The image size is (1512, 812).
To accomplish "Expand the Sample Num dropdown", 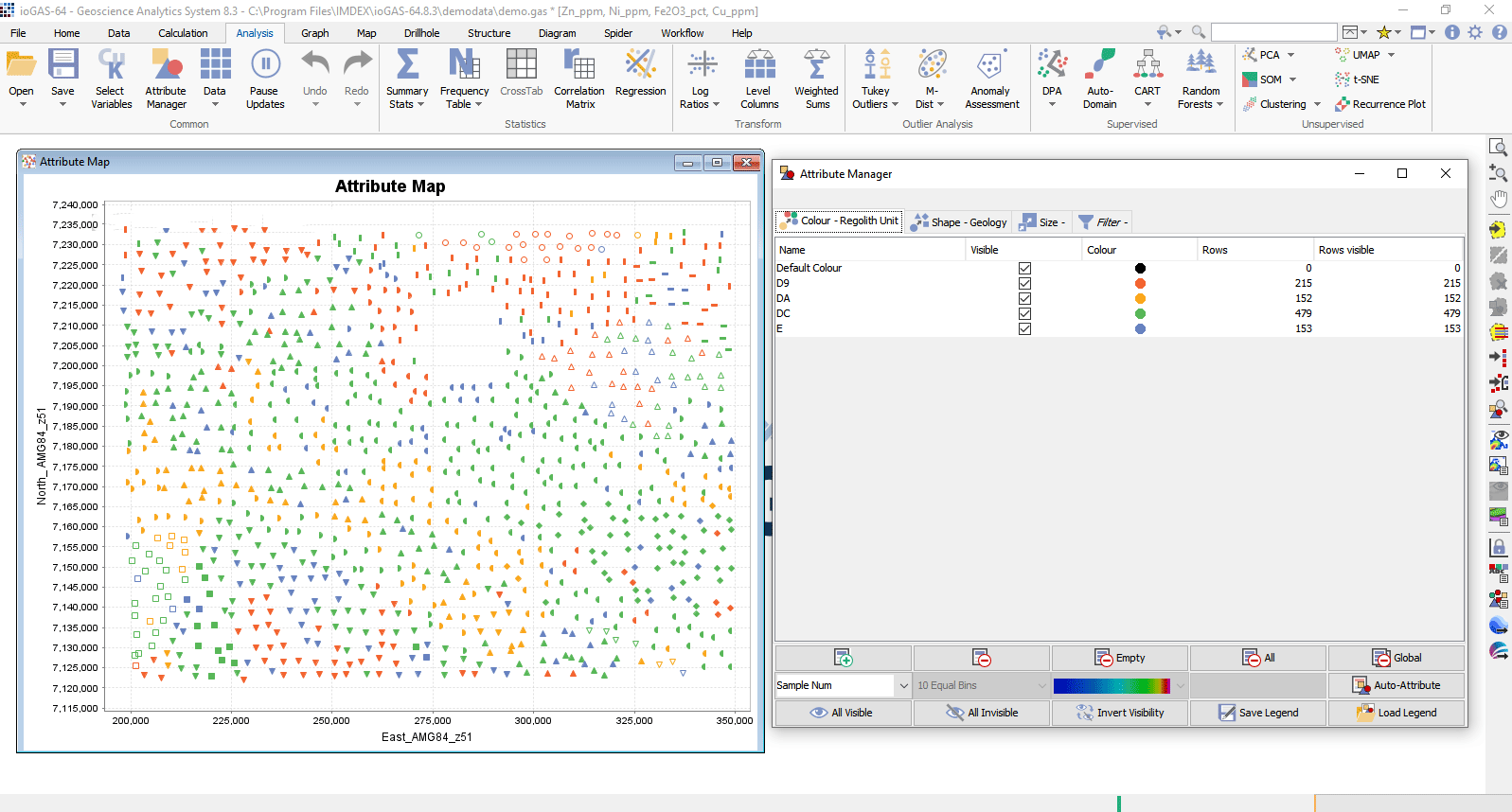I will click(902, 685).
